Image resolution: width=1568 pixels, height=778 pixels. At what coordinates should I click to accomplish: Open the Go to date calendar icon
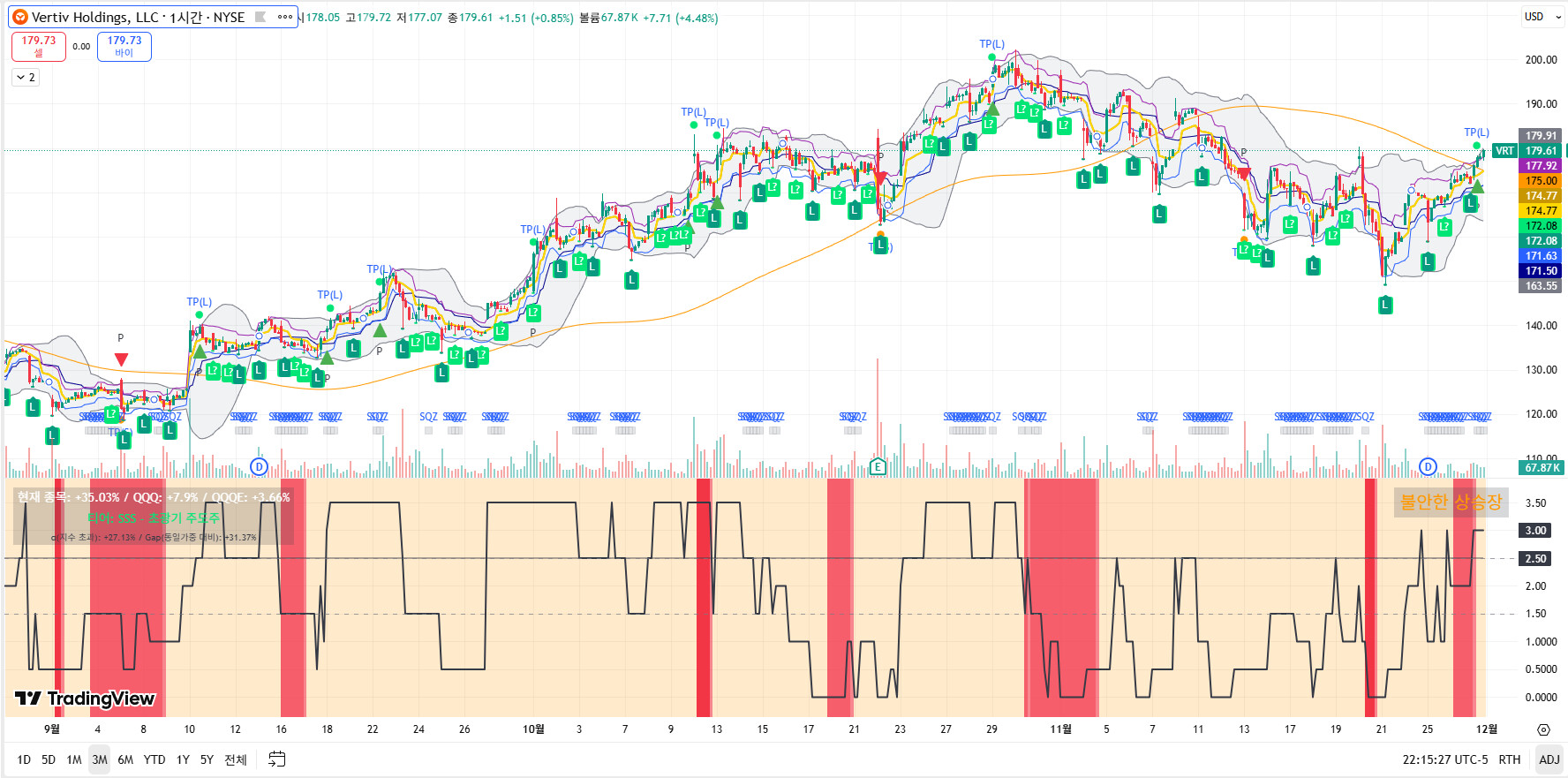276,759
